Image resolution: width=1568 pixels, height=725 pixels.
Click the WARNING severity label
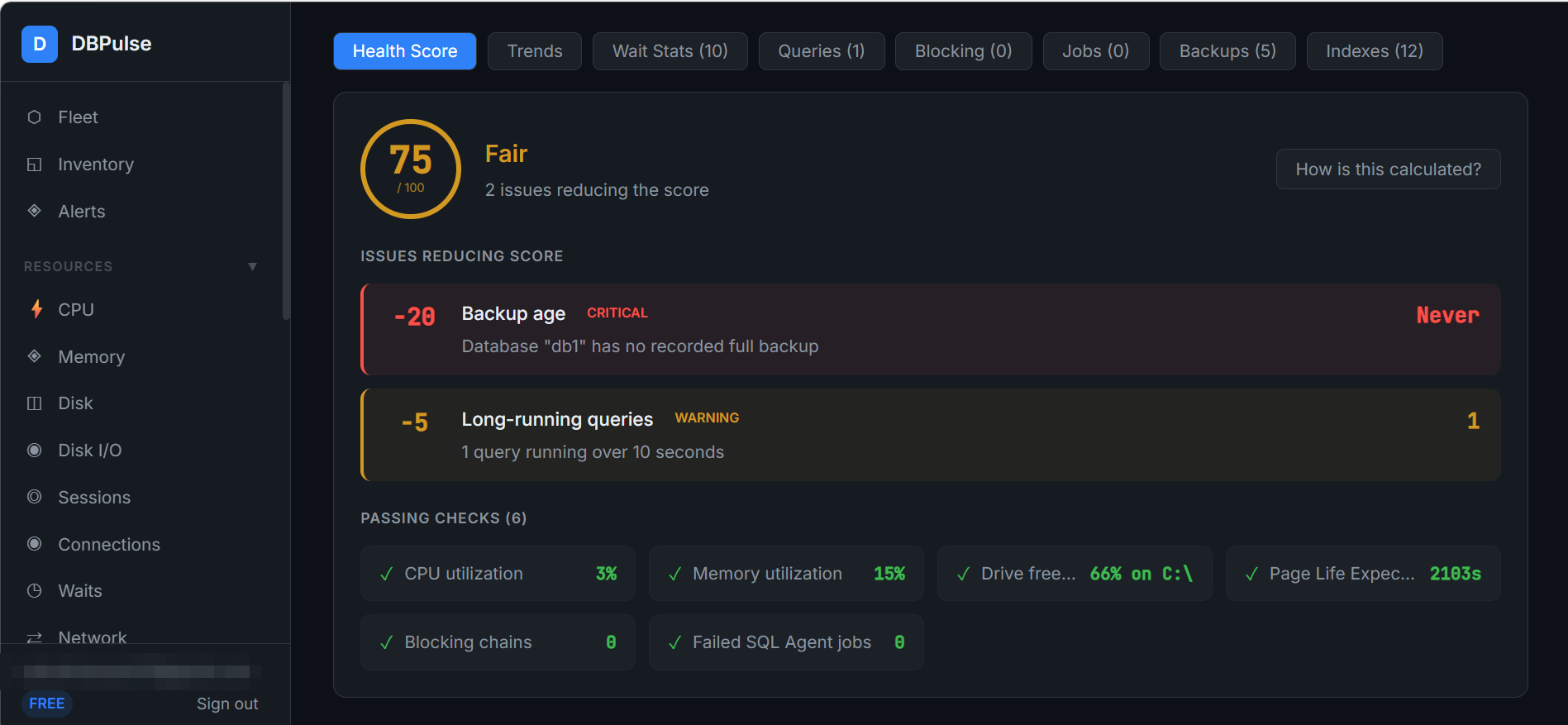coord(707,418)
